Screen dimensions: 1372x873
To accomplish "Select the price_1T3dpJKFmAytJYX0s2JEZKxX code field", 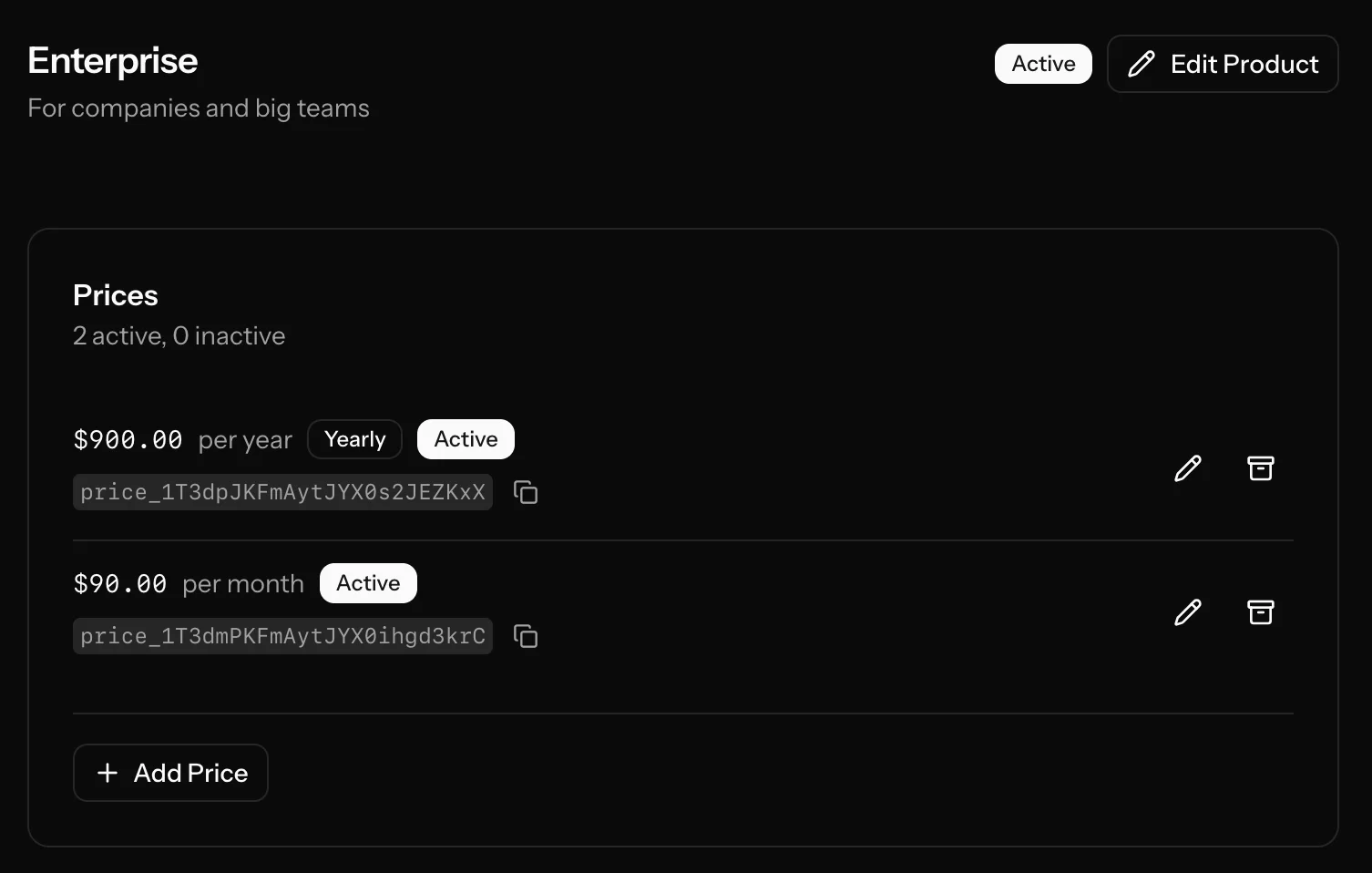I will (282, 491).
